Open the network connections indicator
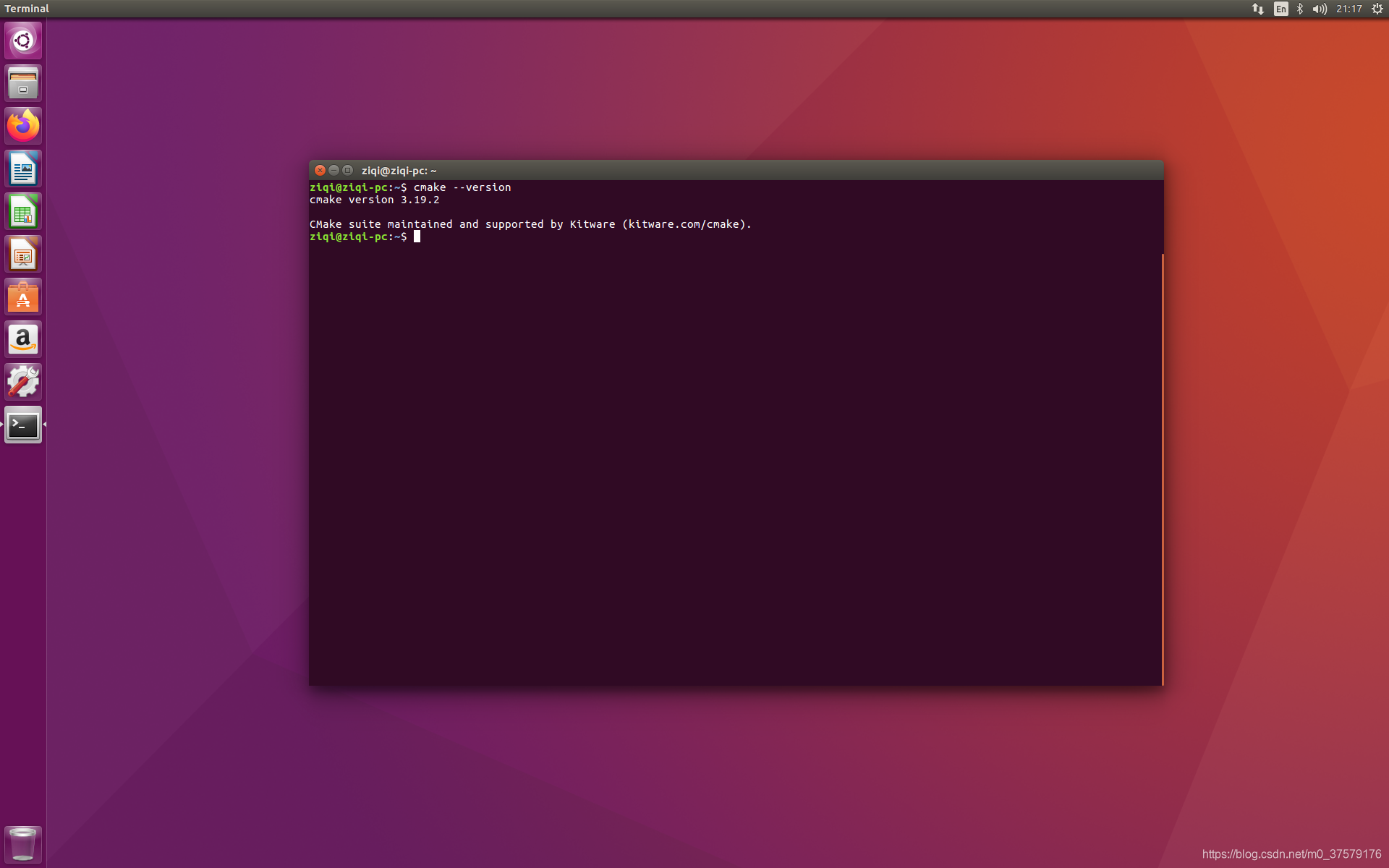Viewport: 1389px width, 868px height. tap(1258, 9)
